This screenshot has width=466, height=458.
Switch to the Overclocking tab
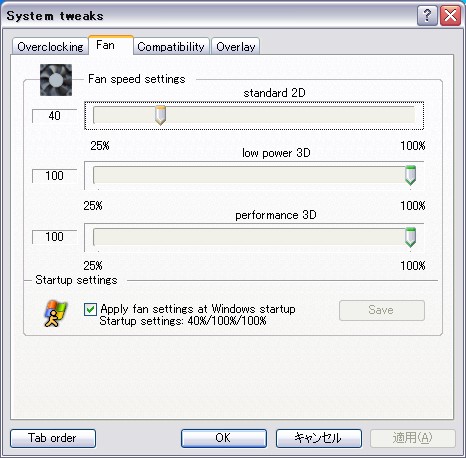click(x=50, y=46)
